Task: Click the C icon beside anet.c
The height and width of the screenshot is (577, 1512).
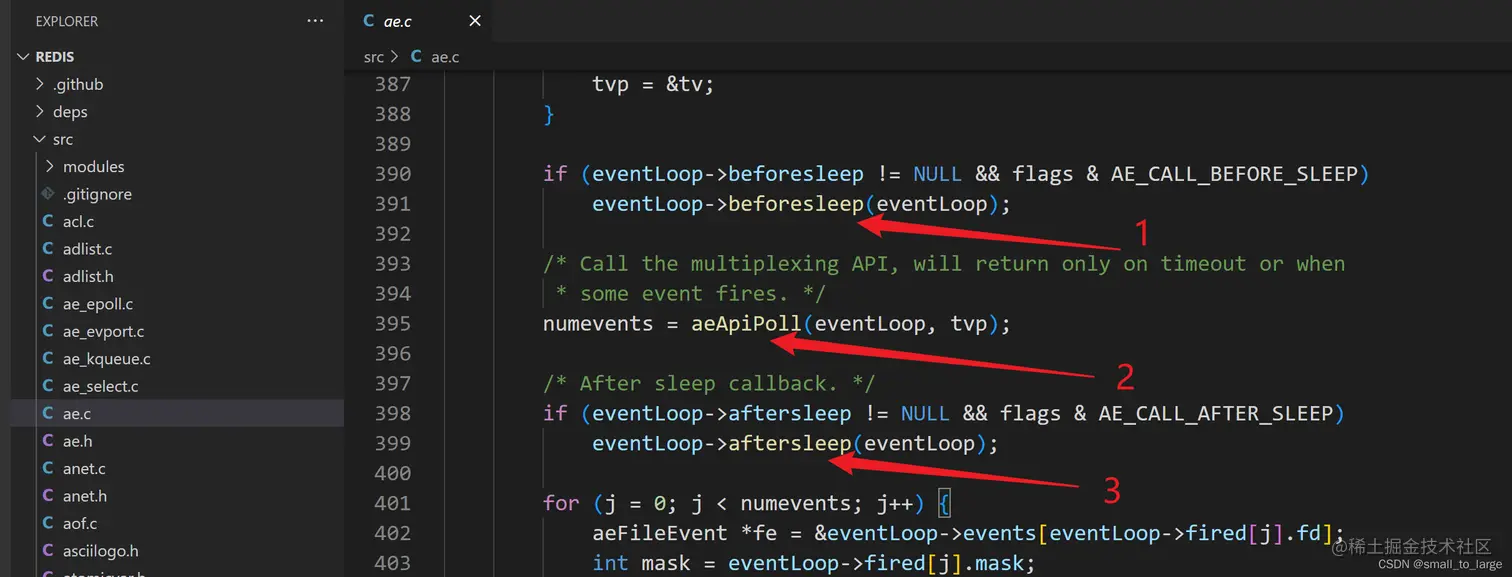Action: coord(48,468)
